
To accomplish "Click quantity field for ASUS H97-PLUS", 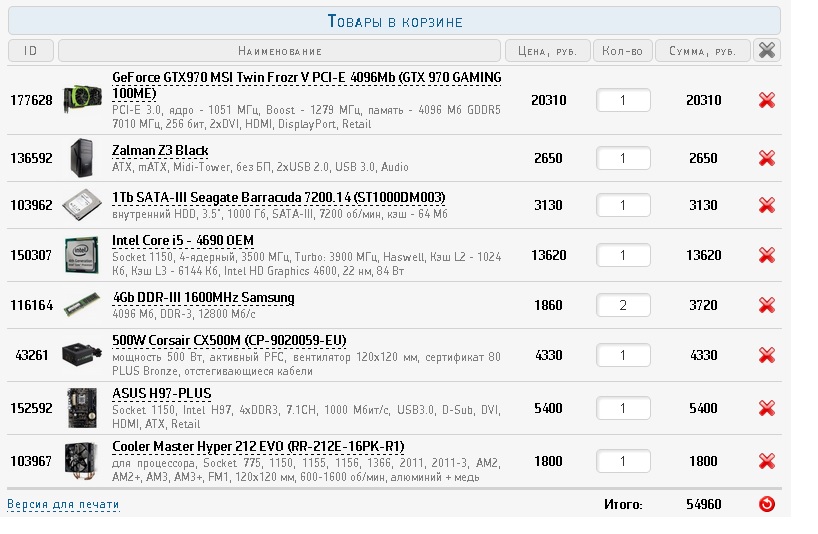I will (623, 408).
